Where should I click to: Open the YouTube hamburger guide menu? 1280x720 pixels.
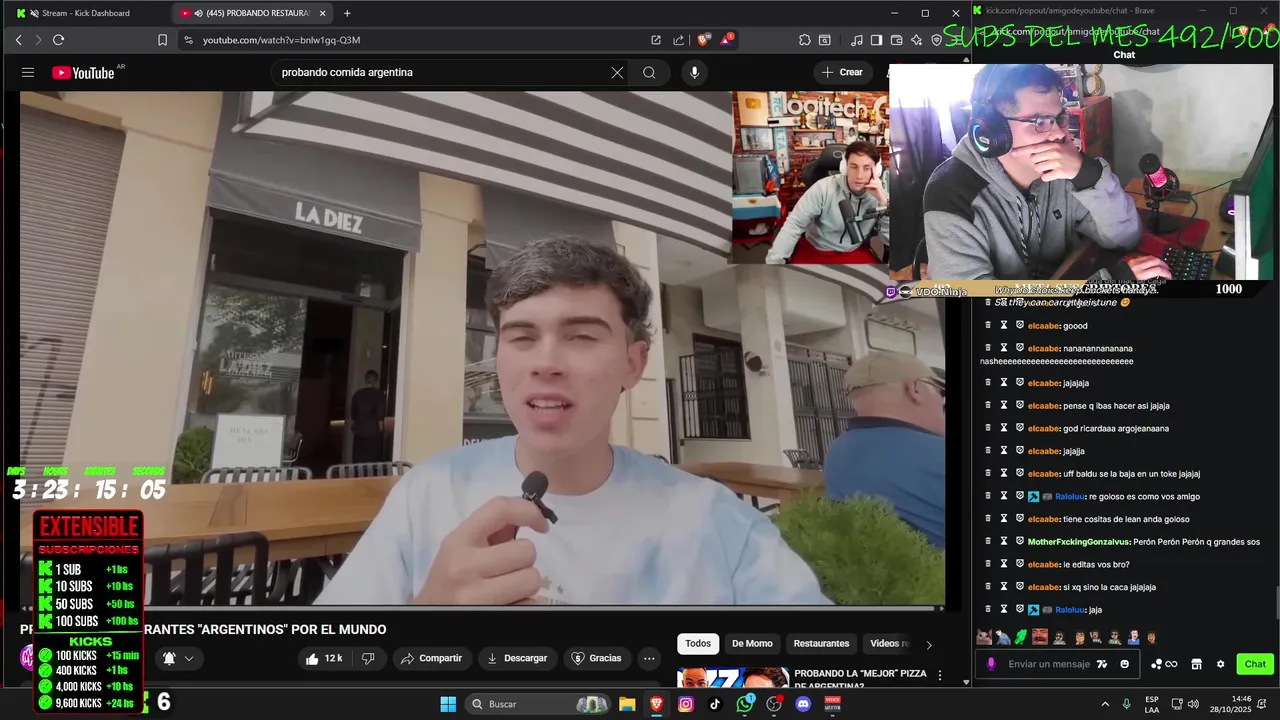[28, 72]
